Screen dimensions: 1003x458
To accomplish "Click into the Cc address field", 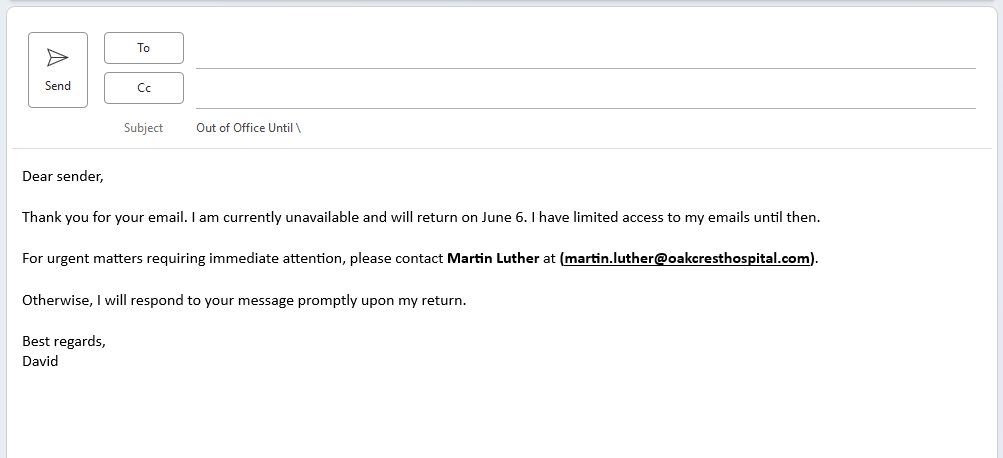I will point(585,92).
